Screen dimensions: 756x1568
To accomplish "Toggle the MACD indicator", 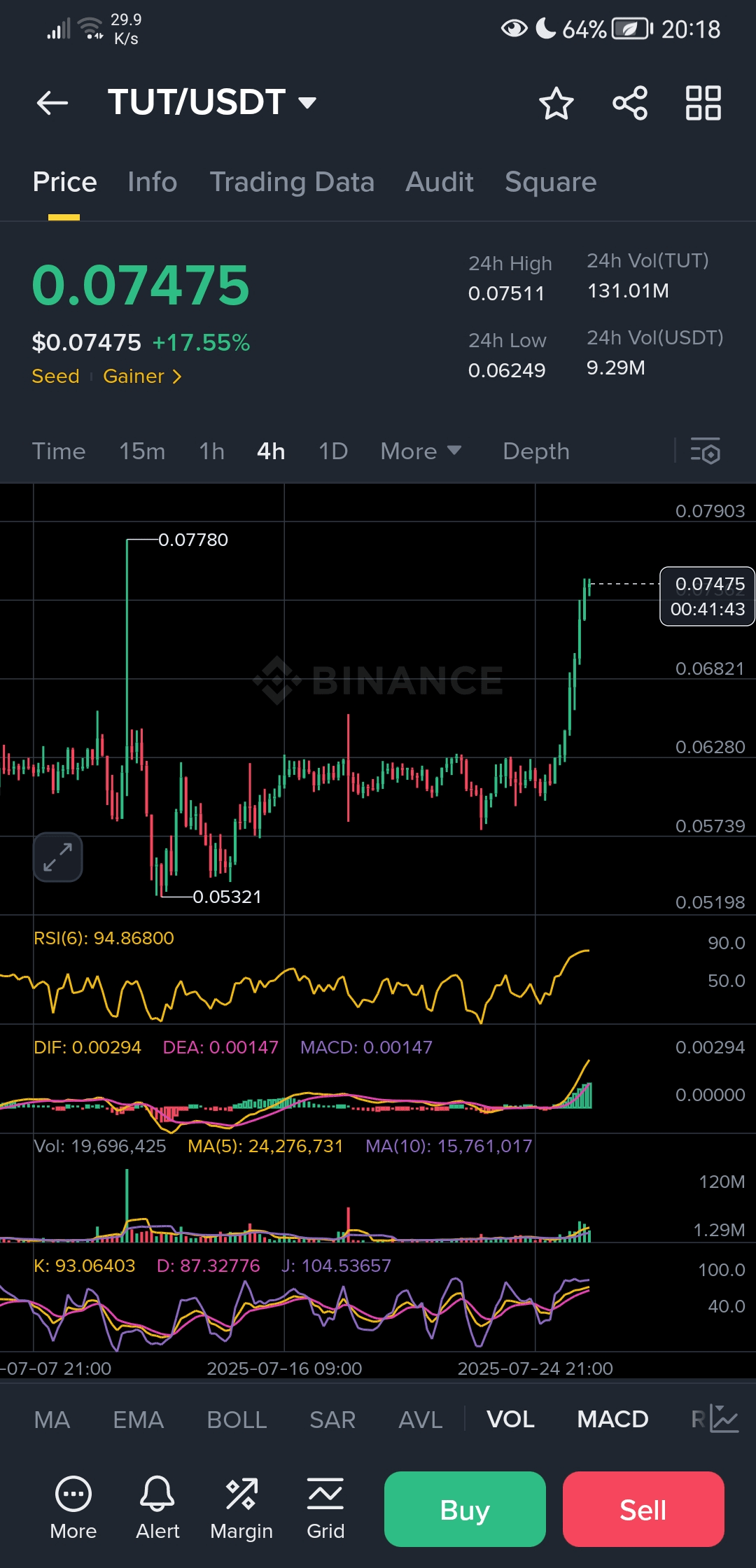I will [612, 1420].
